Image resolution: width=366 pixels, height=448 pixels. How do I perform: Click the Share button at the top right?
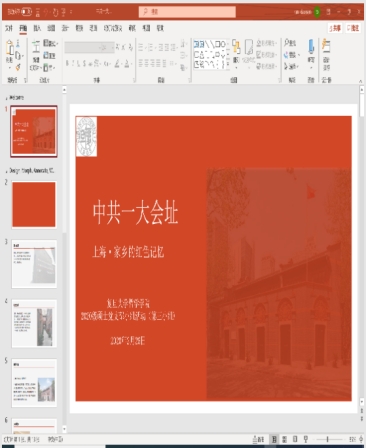pyautogui.click(x=335, y=28)
